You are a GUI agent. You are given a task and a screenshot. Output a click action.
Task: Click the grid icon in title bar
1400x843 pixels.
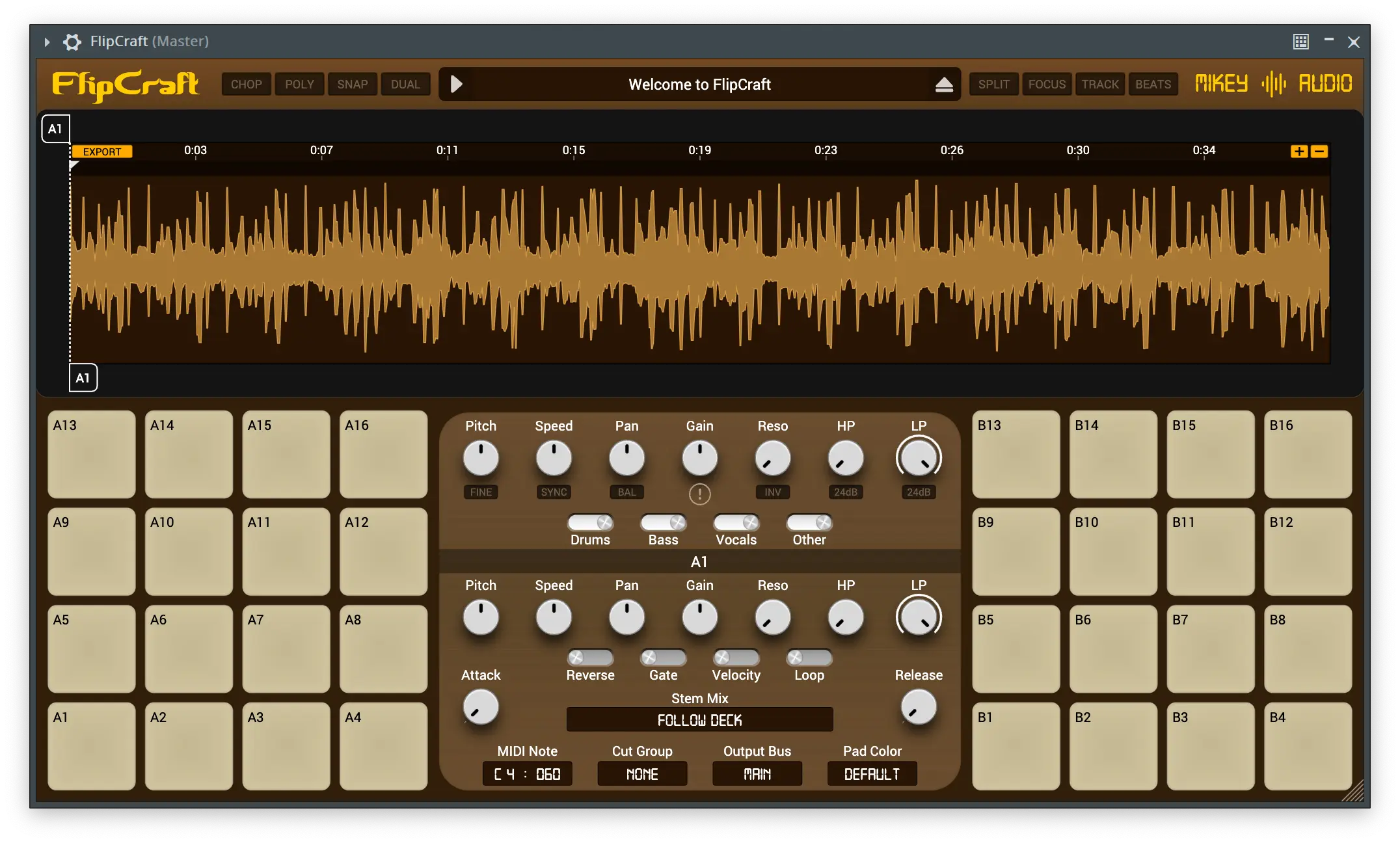click(x=1300, y=42)
